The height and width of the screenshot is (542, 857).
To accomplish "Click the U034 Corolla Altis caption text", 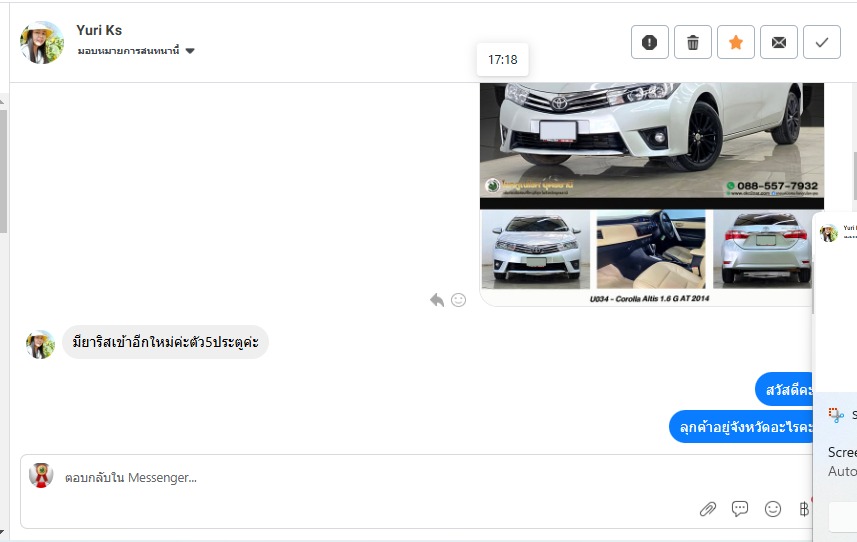I will click(649, 298).
